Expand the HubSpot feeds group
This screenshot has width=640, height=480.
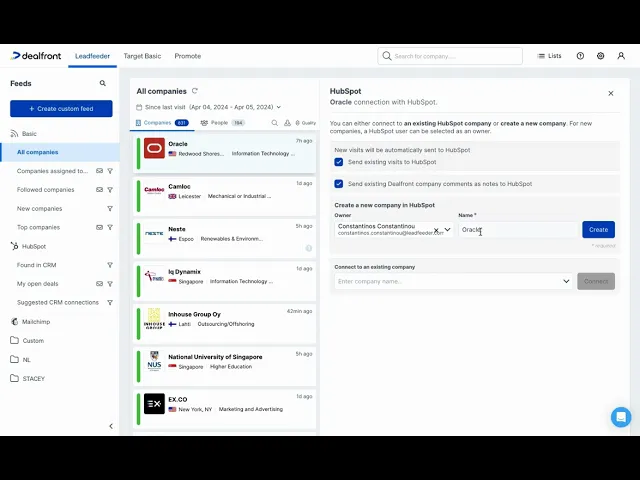[28, 246]
